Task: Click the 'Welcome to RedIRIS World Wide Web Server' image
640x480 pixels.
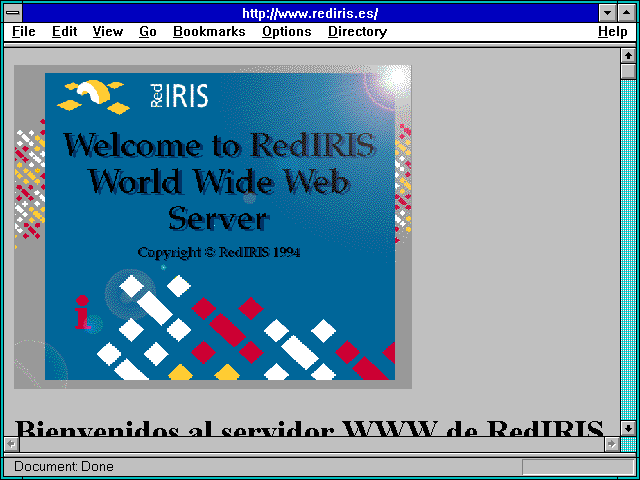Action: coord(213,227)
